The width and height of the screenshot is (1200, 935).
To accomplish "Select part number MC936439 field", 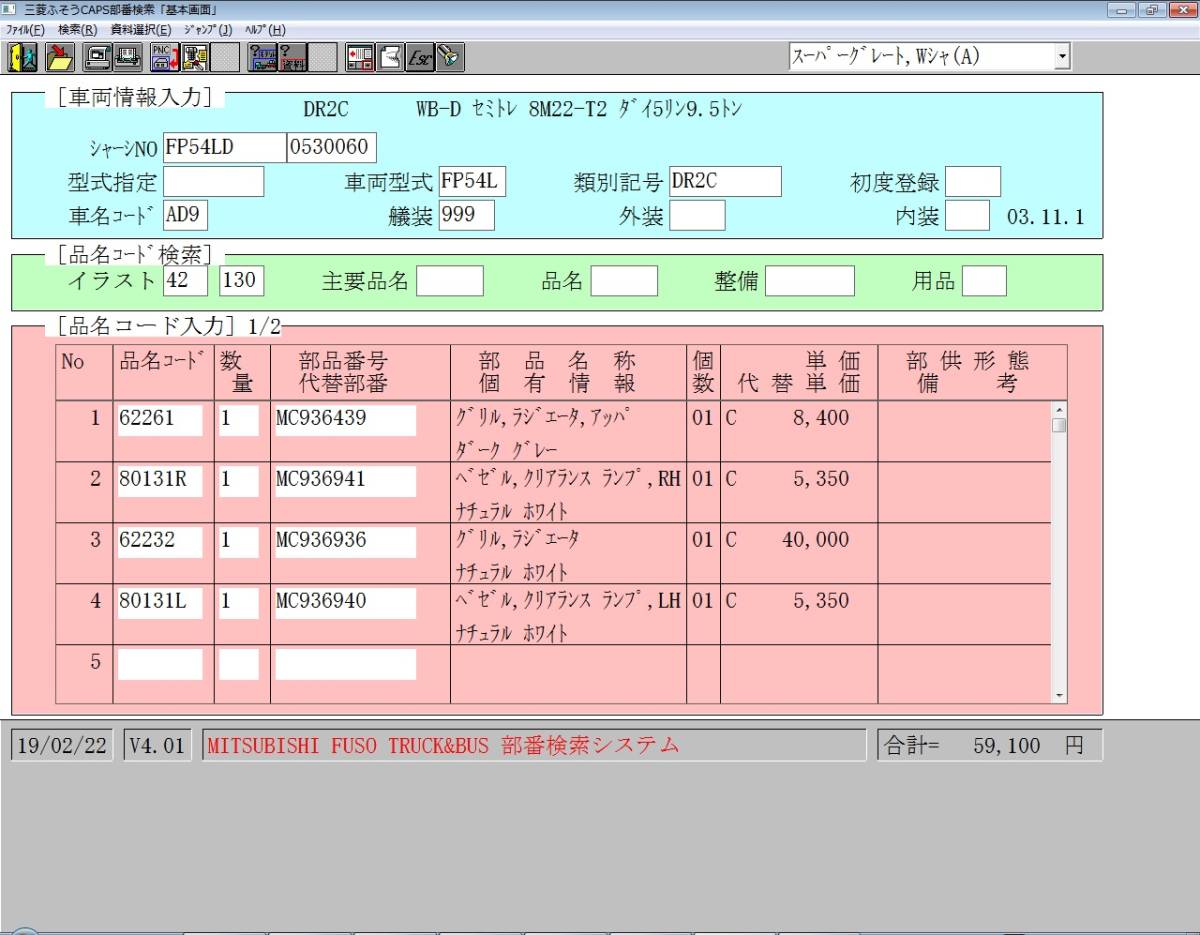I will click(x=345, y=420).
